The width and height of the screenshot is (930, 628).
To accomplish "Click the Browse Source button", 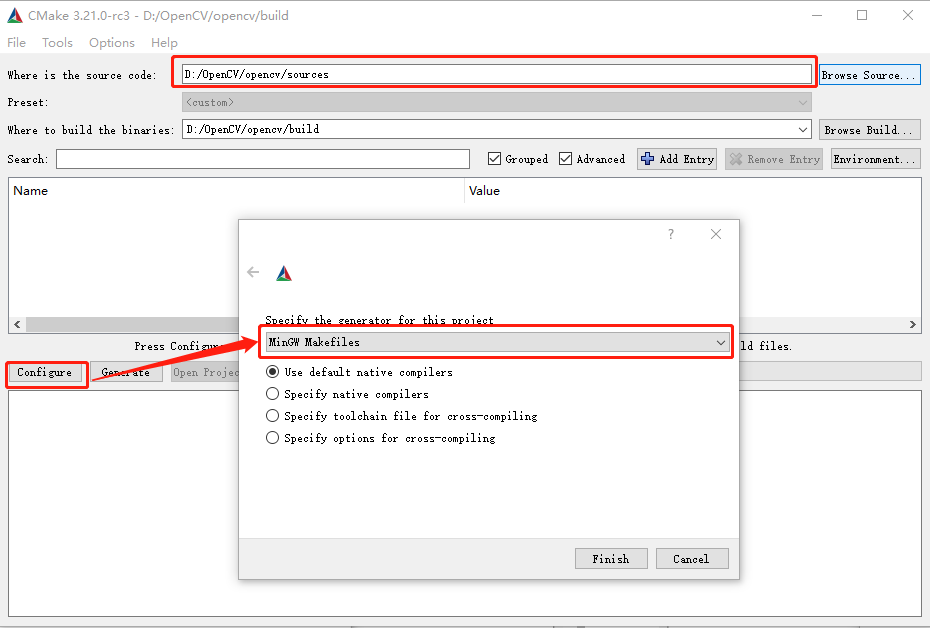I will 869,74.
